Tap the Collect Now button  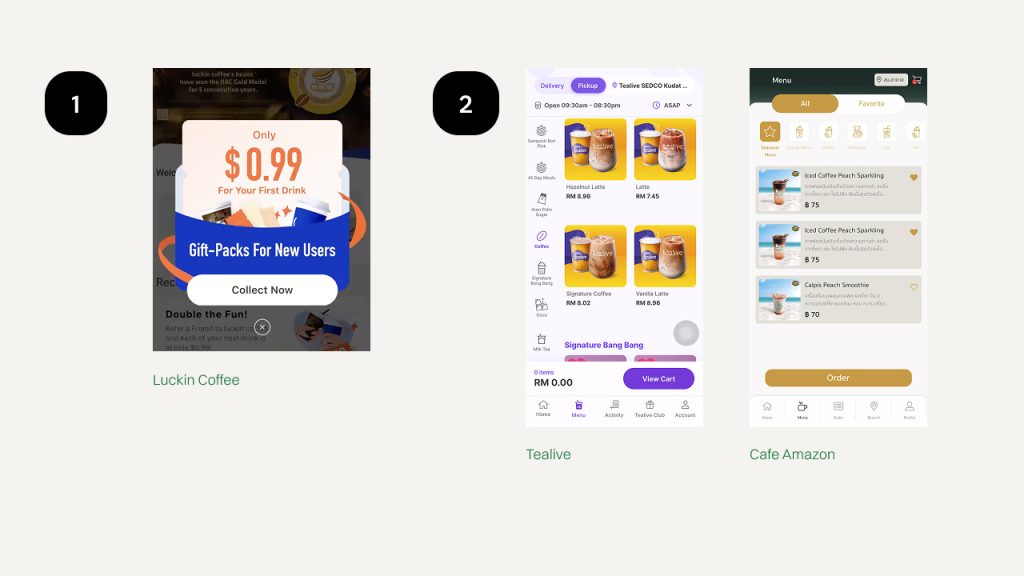pos(262,290)
